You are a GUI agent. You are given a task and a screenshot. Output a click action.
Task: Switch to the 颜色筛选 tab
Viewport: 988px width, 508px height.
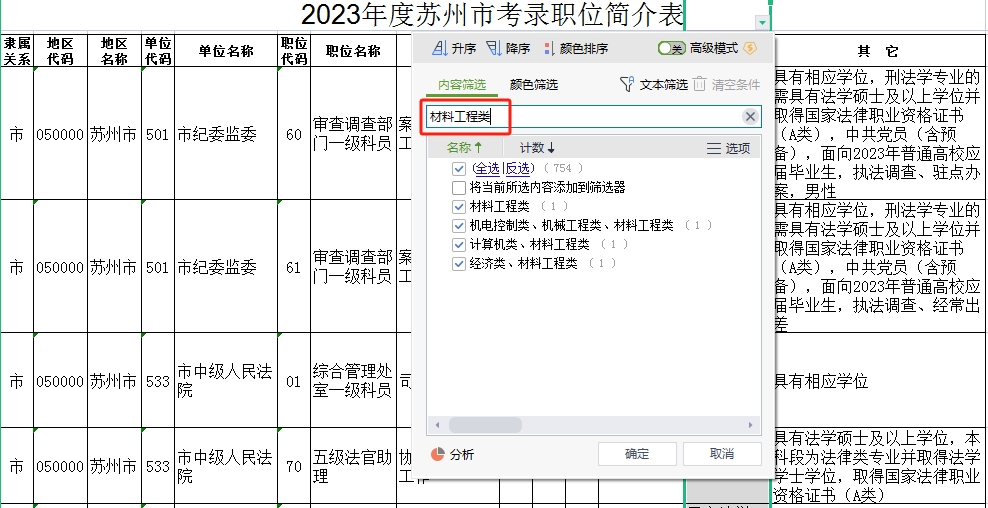(534, 84)
